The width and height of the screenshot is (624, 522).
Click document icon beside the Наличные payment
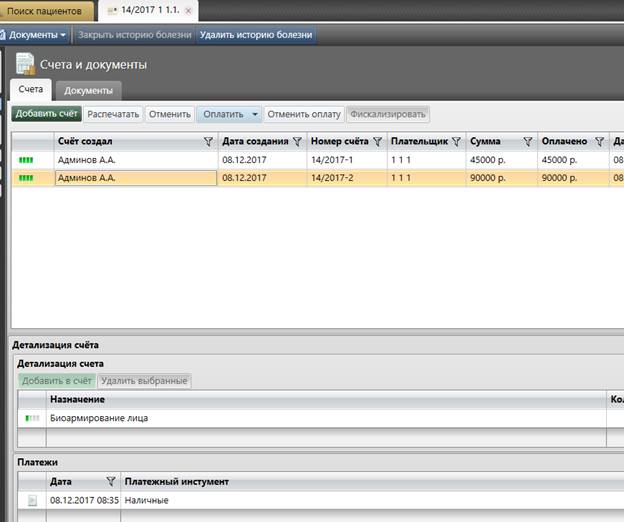pos(32,500)
